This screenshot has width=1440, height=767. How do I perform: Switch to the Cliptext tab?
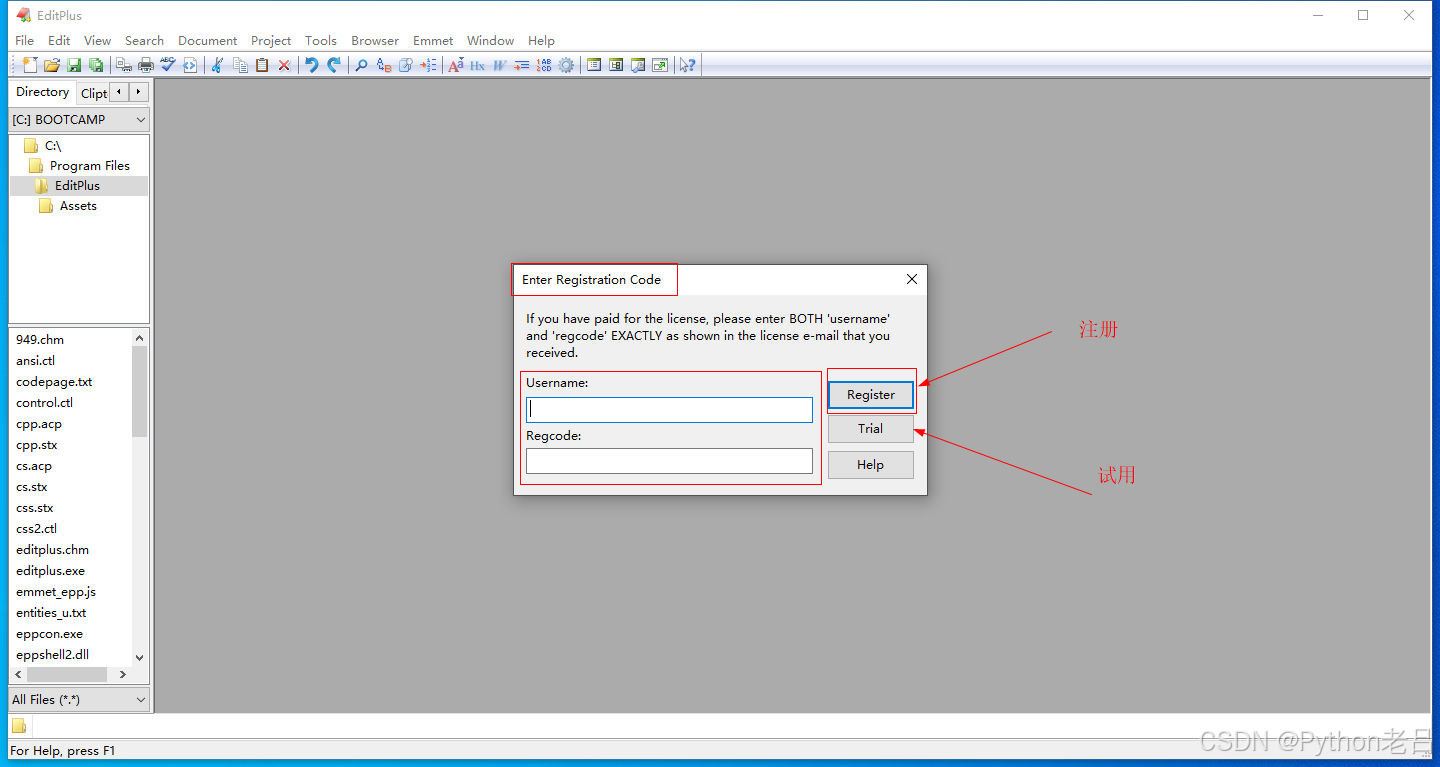tap(94, 93)
